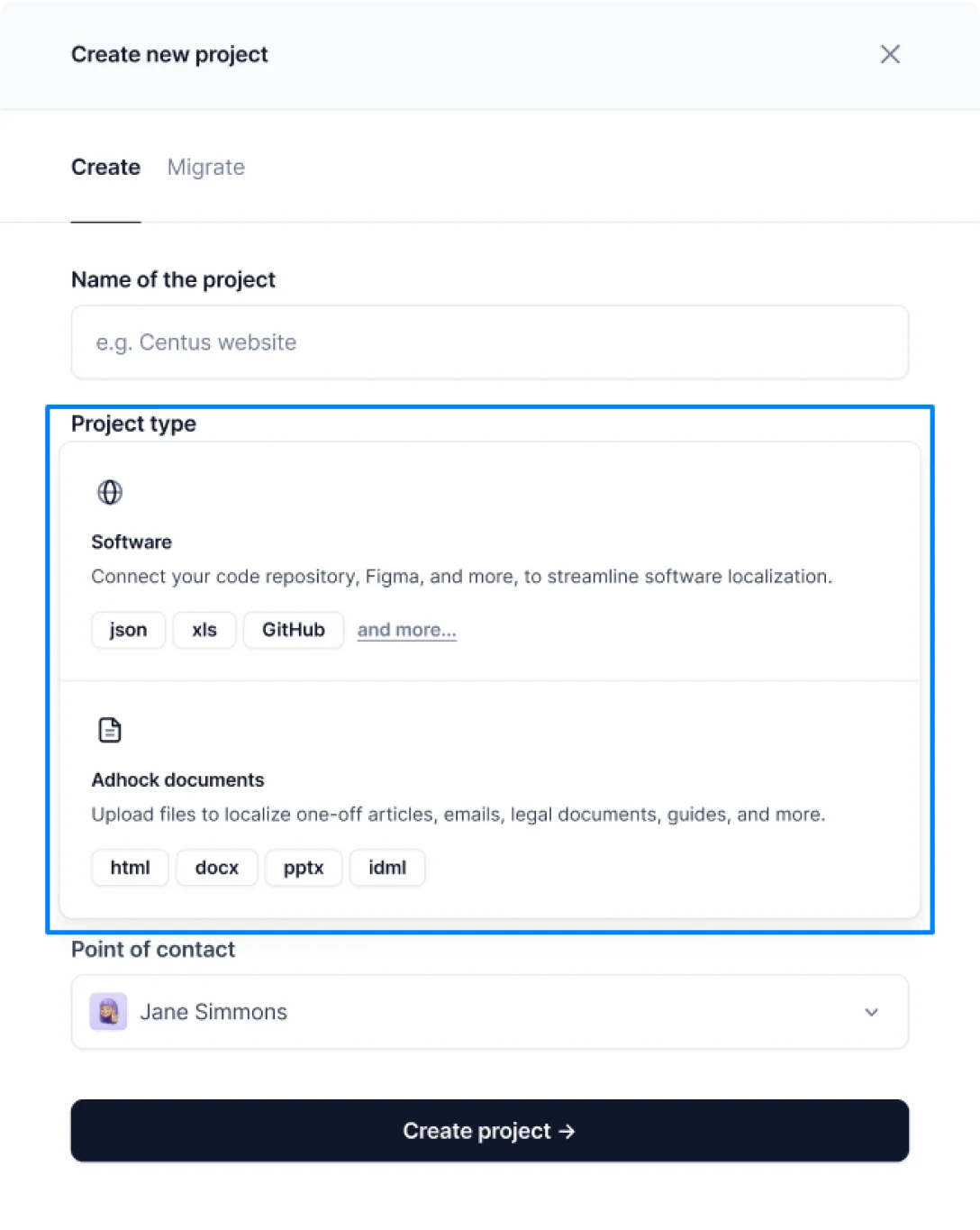Open the "and more..." link
This screenshot has width=980, height=1230.
(x=406, y=630)
